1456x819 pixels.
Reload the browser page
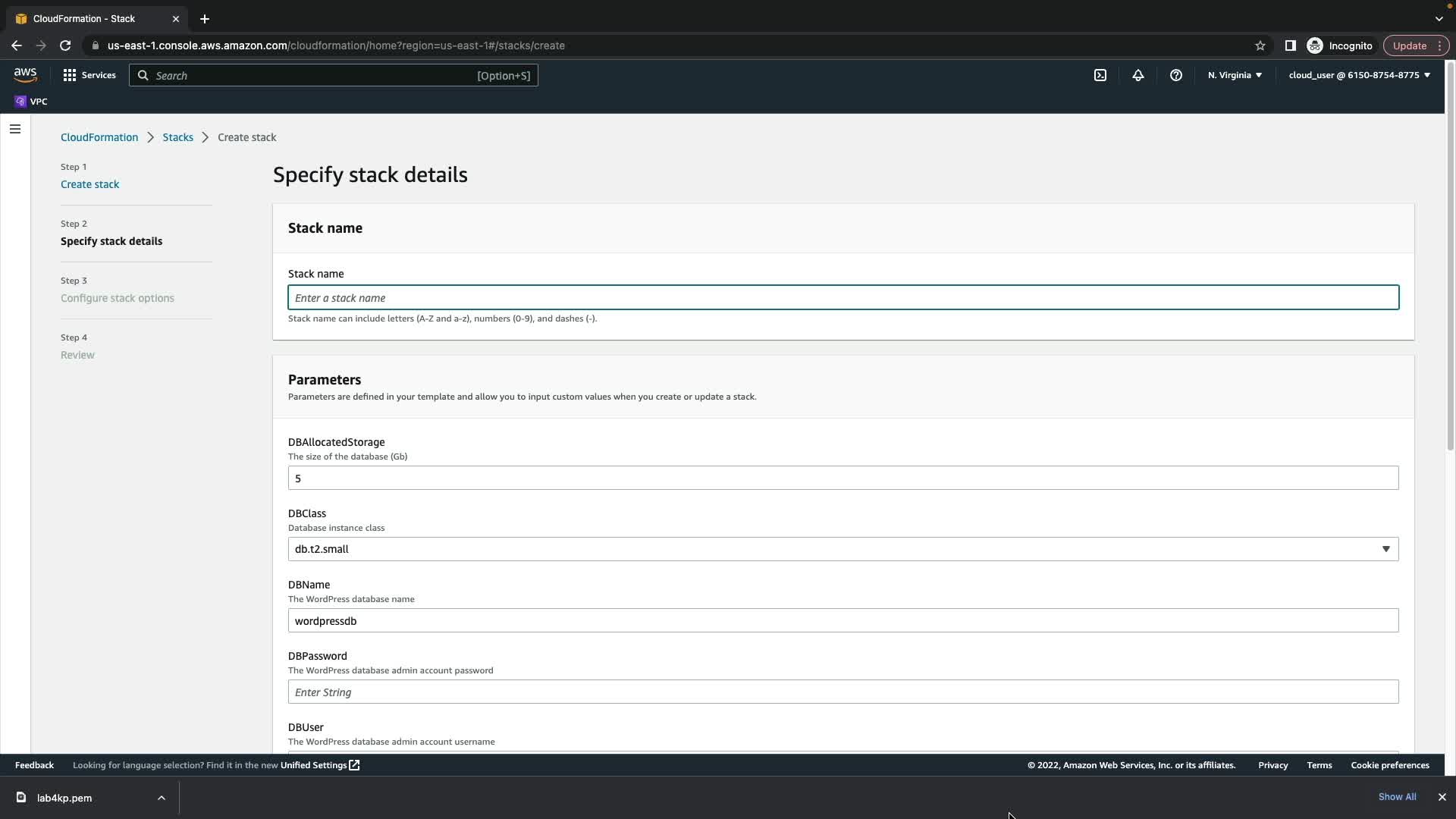pyautogui.click(x=65, y=45)
